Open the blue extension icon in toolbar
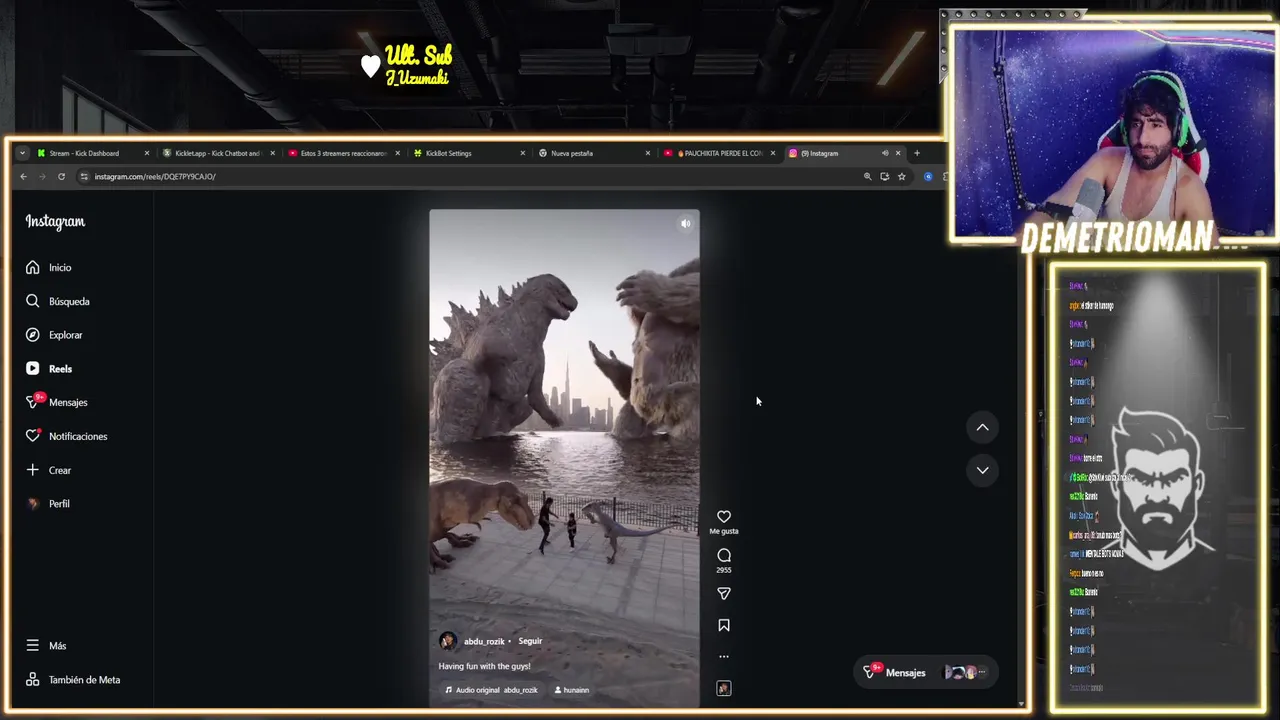 (928, 176)
